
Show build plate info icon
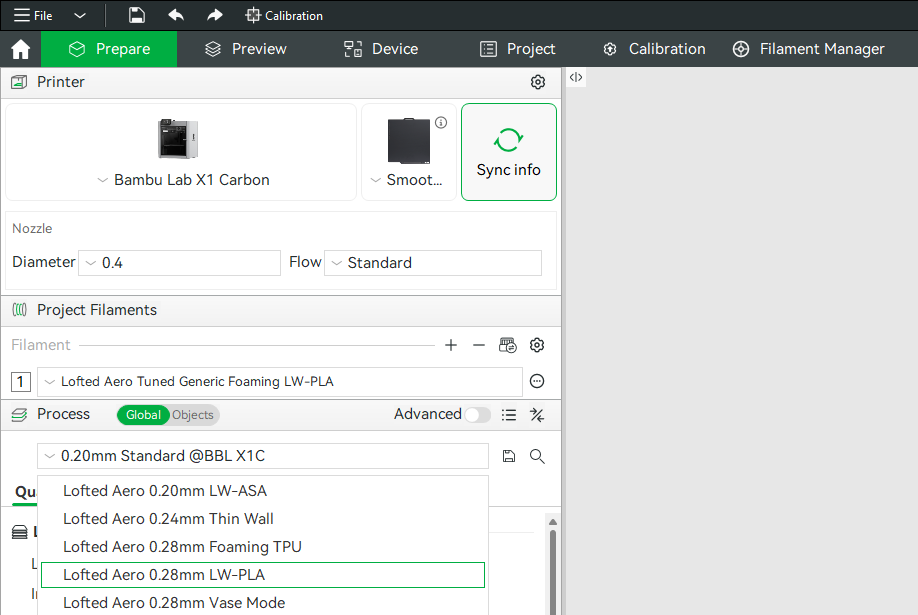point(441,122)
